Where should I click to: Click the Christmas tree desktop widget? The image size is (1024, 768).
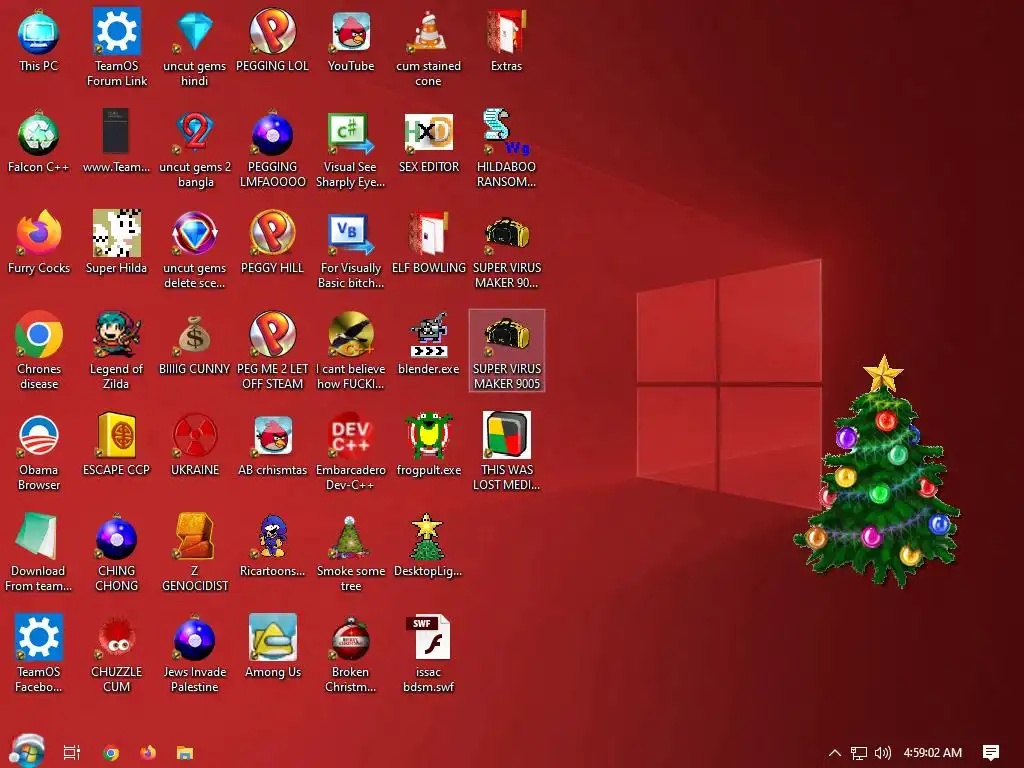coord(877,472)
